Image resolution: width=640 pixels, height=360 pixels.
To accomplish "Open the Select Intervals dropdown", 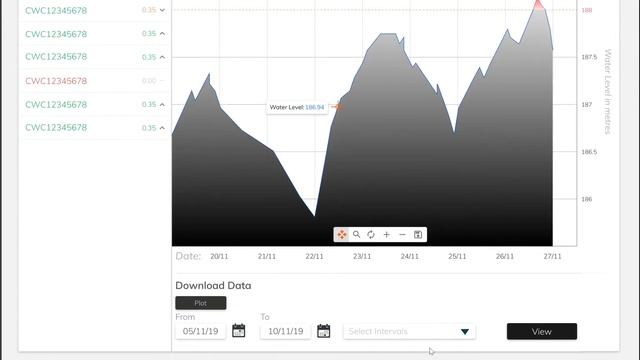I will tap(409, 331).
